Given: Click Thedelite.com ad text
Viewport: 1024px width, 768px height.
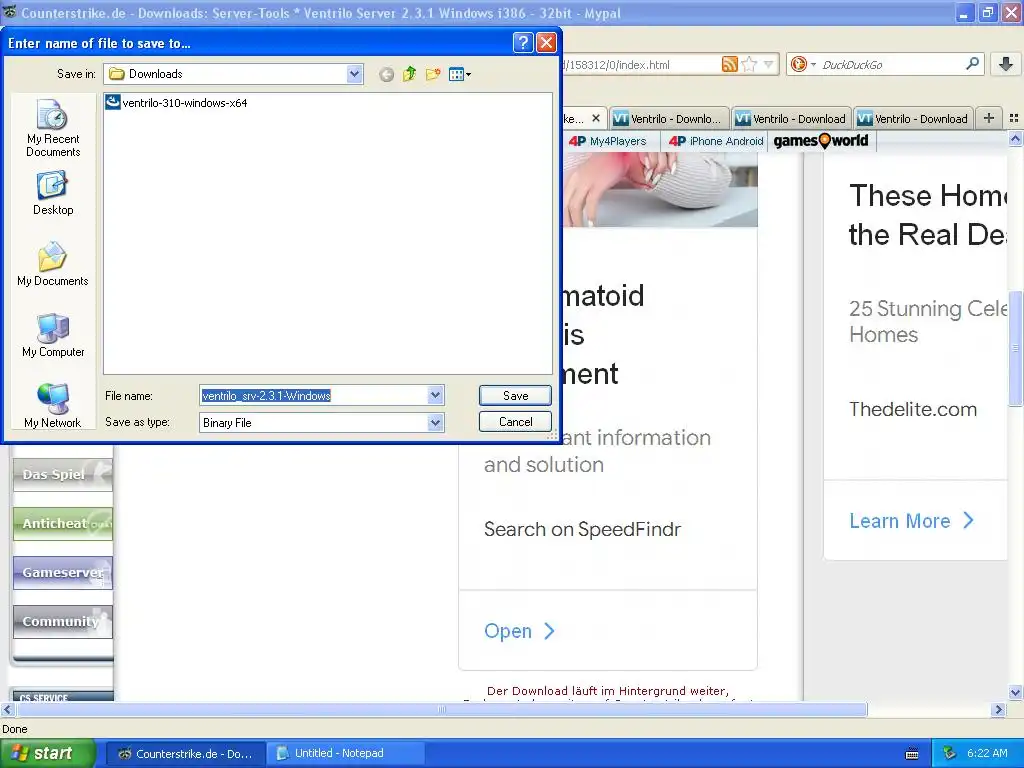Looking at the screenshot, I should pos(913,409).
